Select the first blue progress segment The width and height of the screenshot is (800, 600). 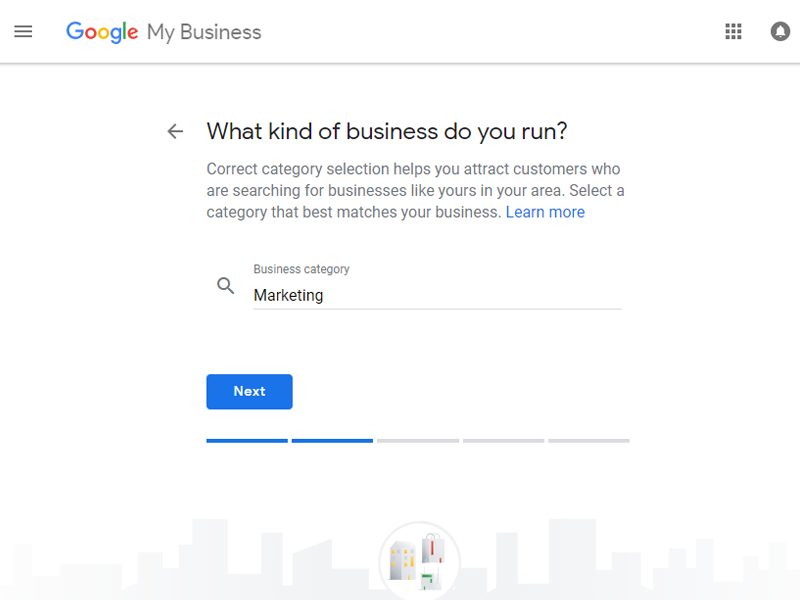[247, 440]
